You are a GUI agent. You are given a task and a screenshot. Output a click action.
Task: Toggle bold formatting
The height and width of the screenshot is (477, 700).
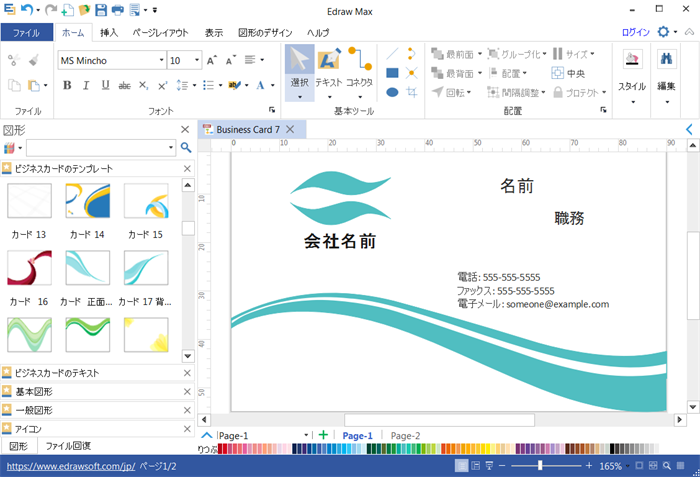click(67, 85)
